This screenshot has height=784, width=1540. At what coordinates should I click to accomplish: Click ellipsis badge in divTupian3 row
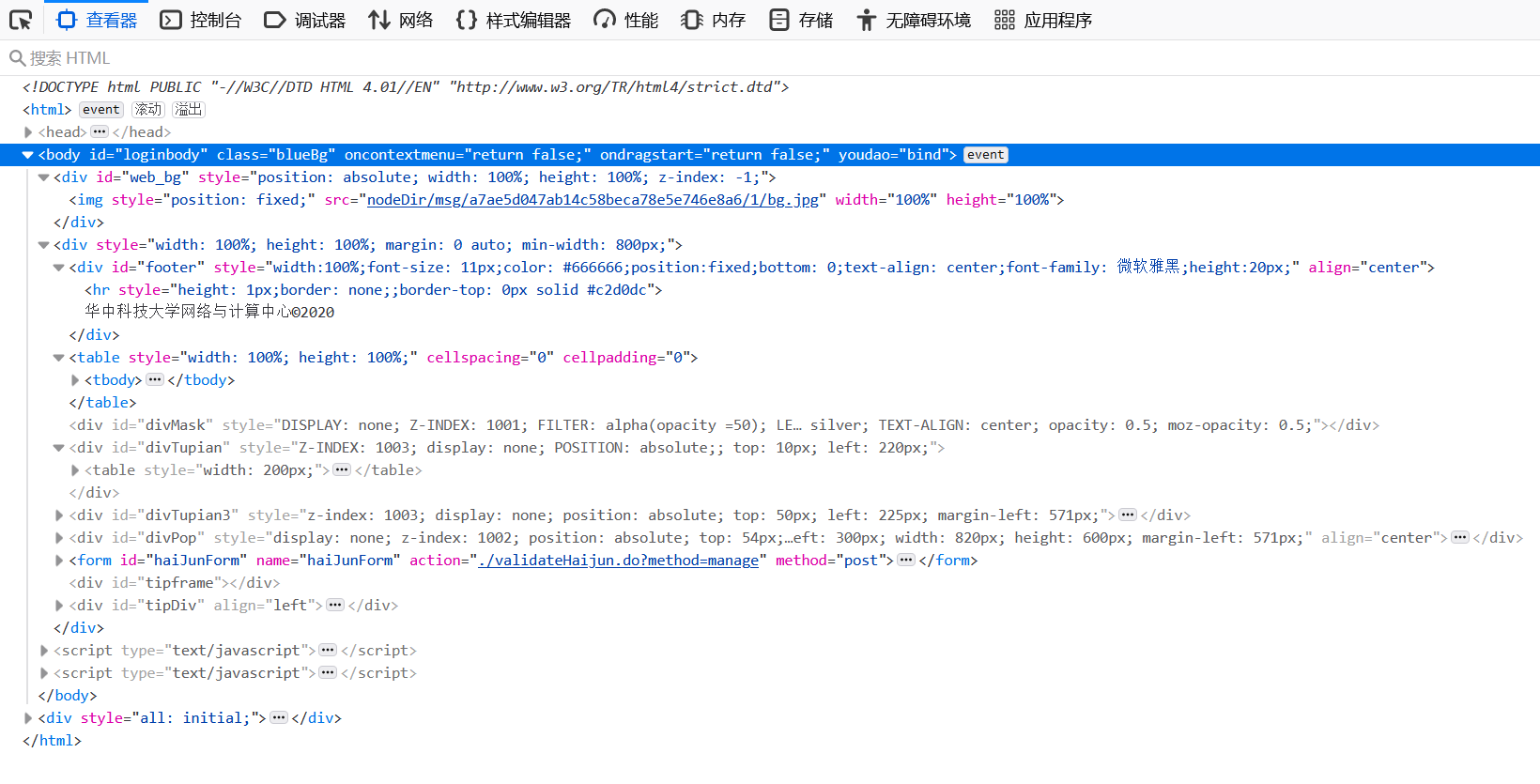click(1128, 515)
